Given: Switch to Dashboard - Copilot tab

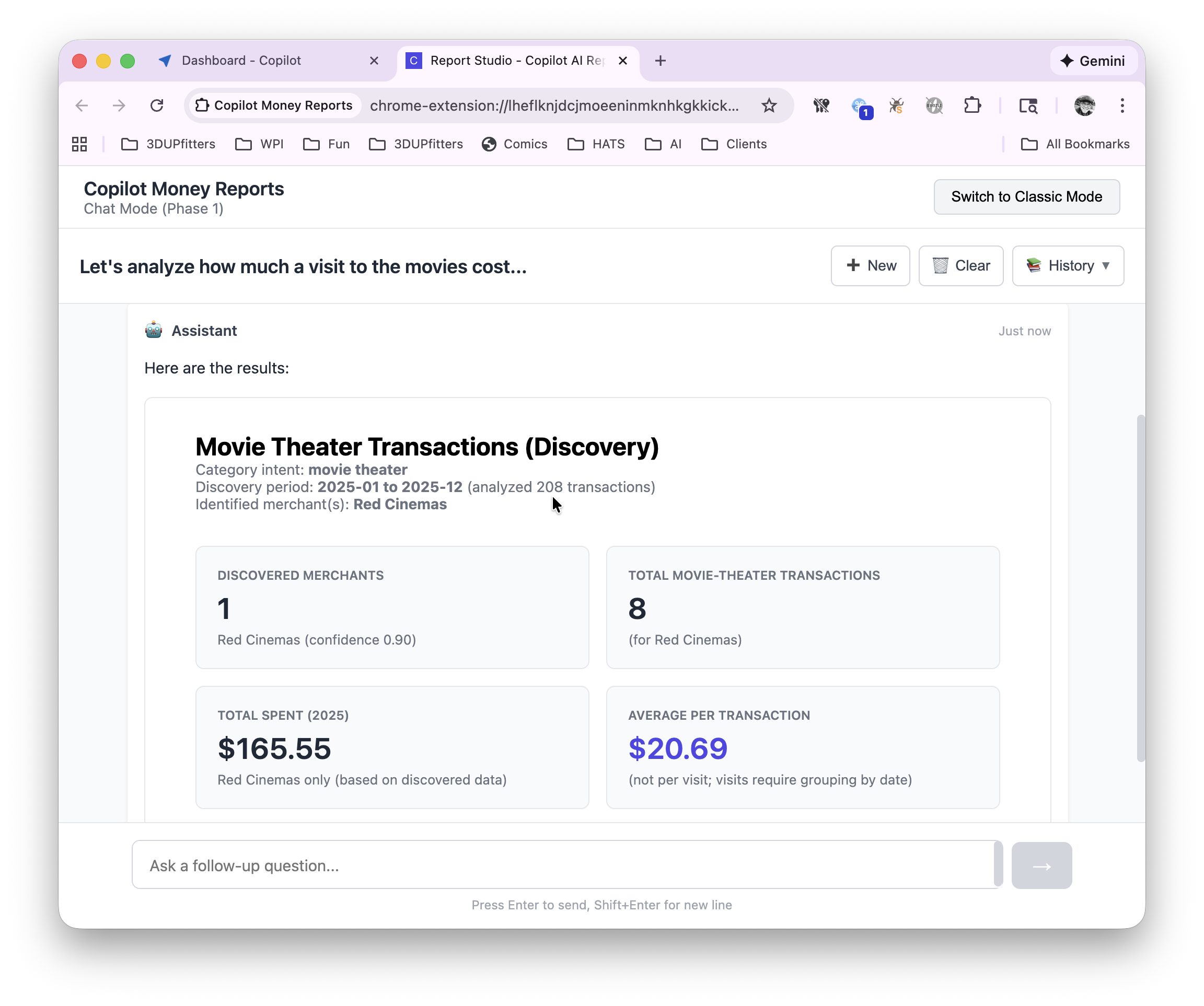Looking at the screenshot, I should pyautogui.click(x=241, y=61).
